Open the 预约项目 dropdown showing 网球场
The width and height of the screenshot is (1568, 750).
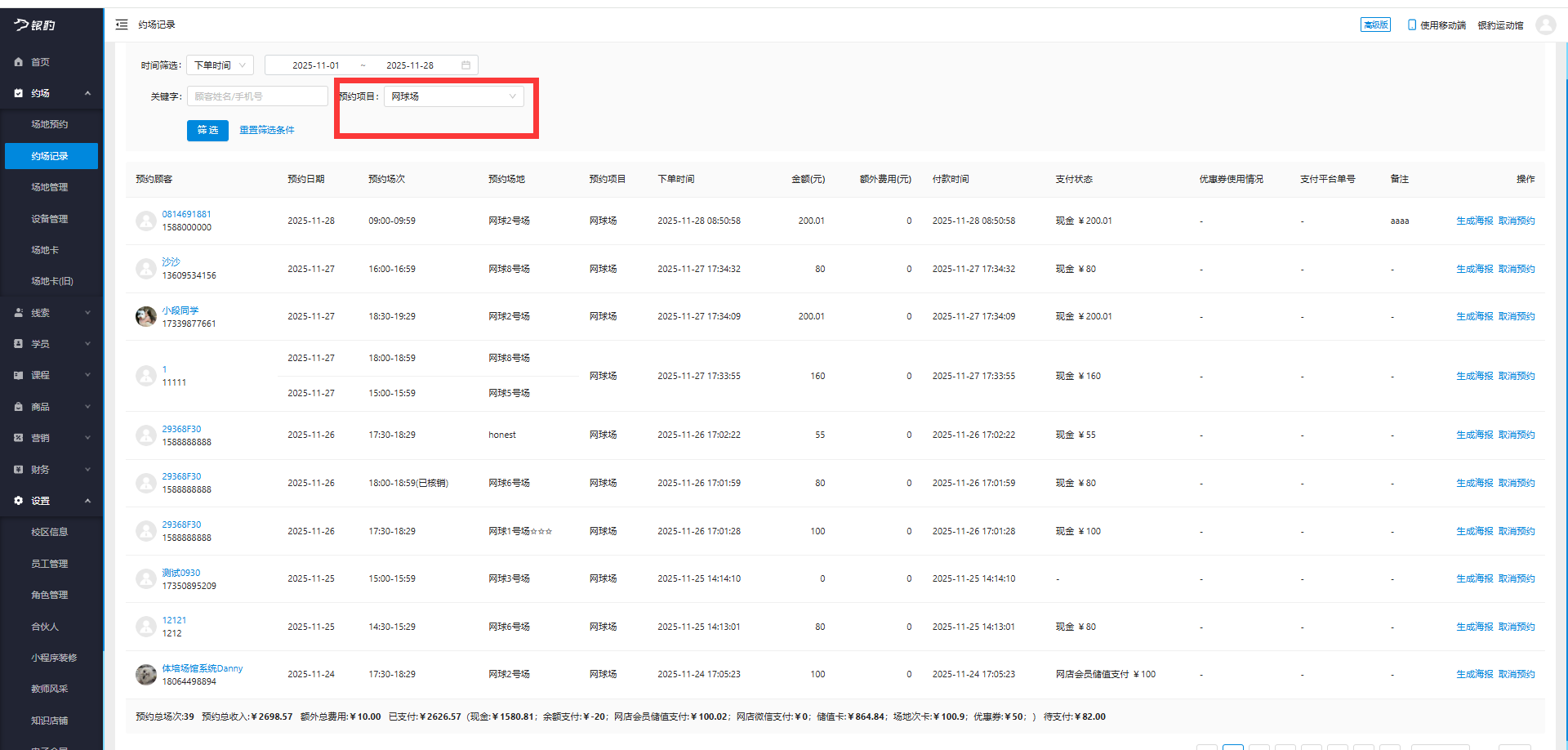point(453,96)
